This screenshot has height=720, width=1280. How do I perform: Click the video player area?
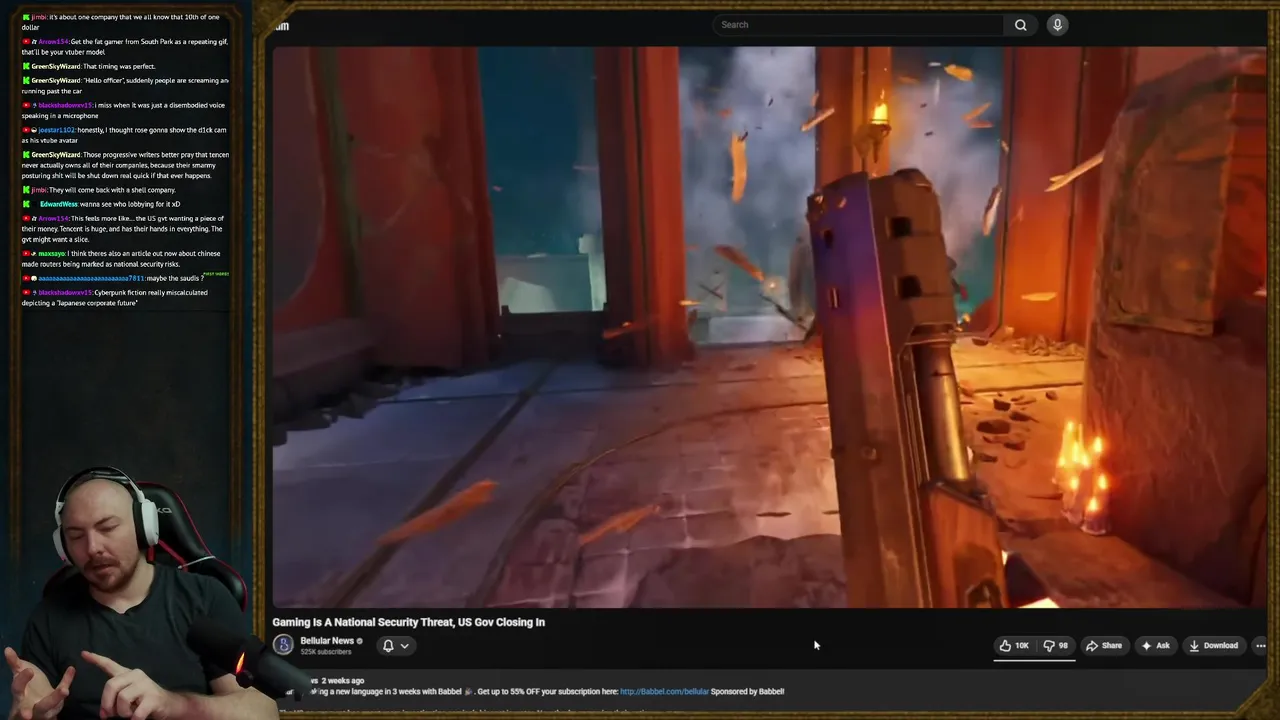click(x=769, y=326)
